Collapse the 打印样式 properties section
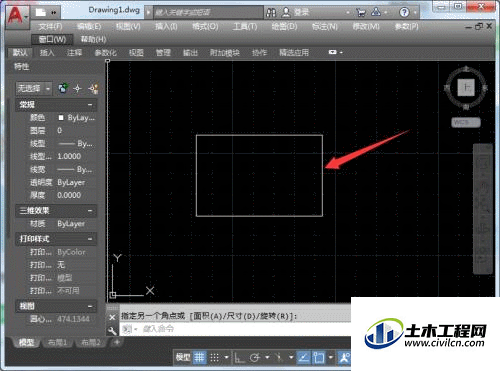Screen dimensions: 500x371 90,239
